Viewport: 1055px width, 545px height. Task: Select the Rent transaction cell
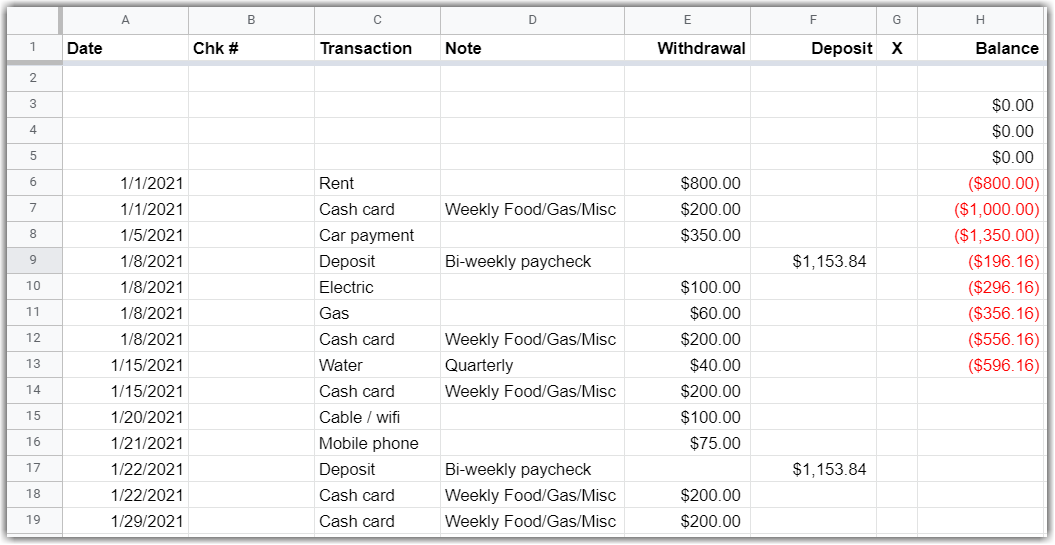377,183
